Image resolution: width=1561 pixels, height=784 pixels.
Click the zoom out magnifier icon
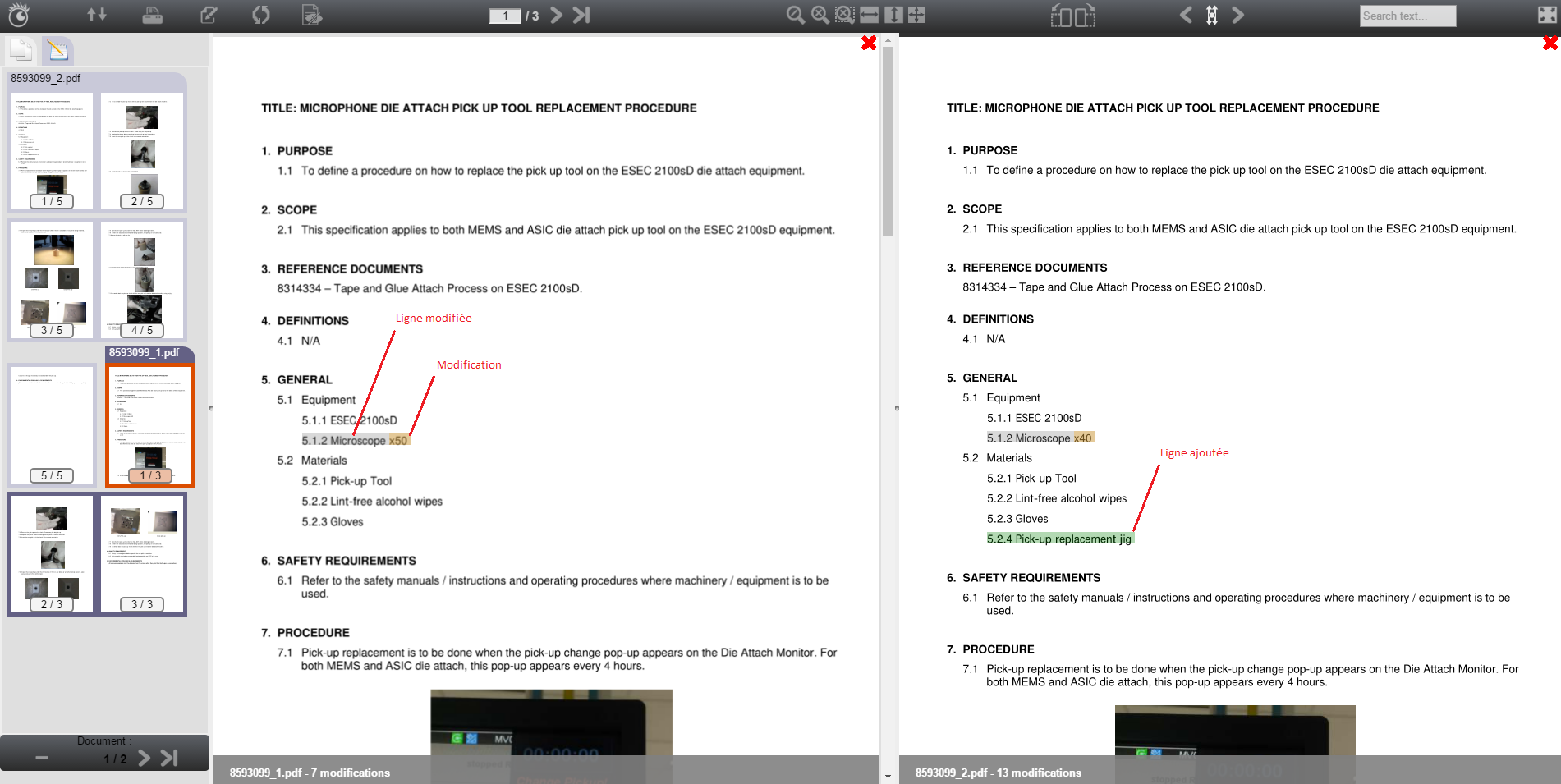click(x=795, y=15)
